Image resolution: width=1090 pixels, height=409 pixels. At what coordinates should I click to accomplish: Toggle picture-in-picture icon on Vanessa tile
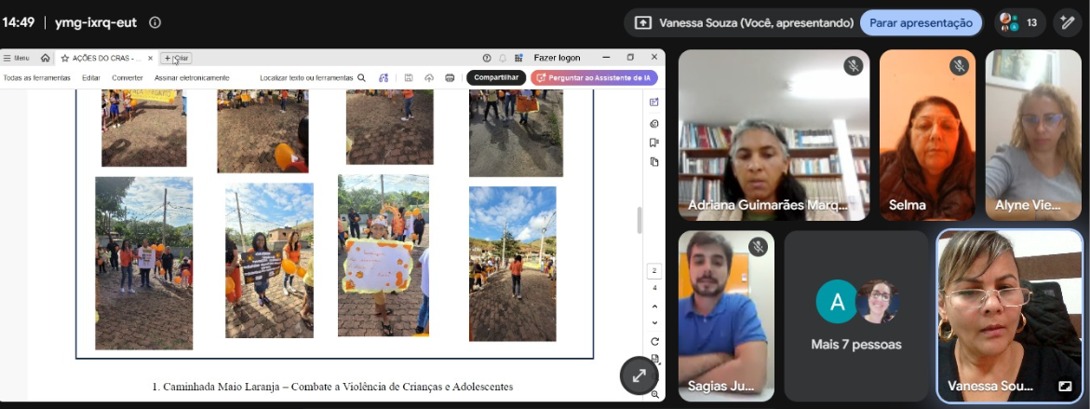pyautogui.click(x=1064, y=386)
